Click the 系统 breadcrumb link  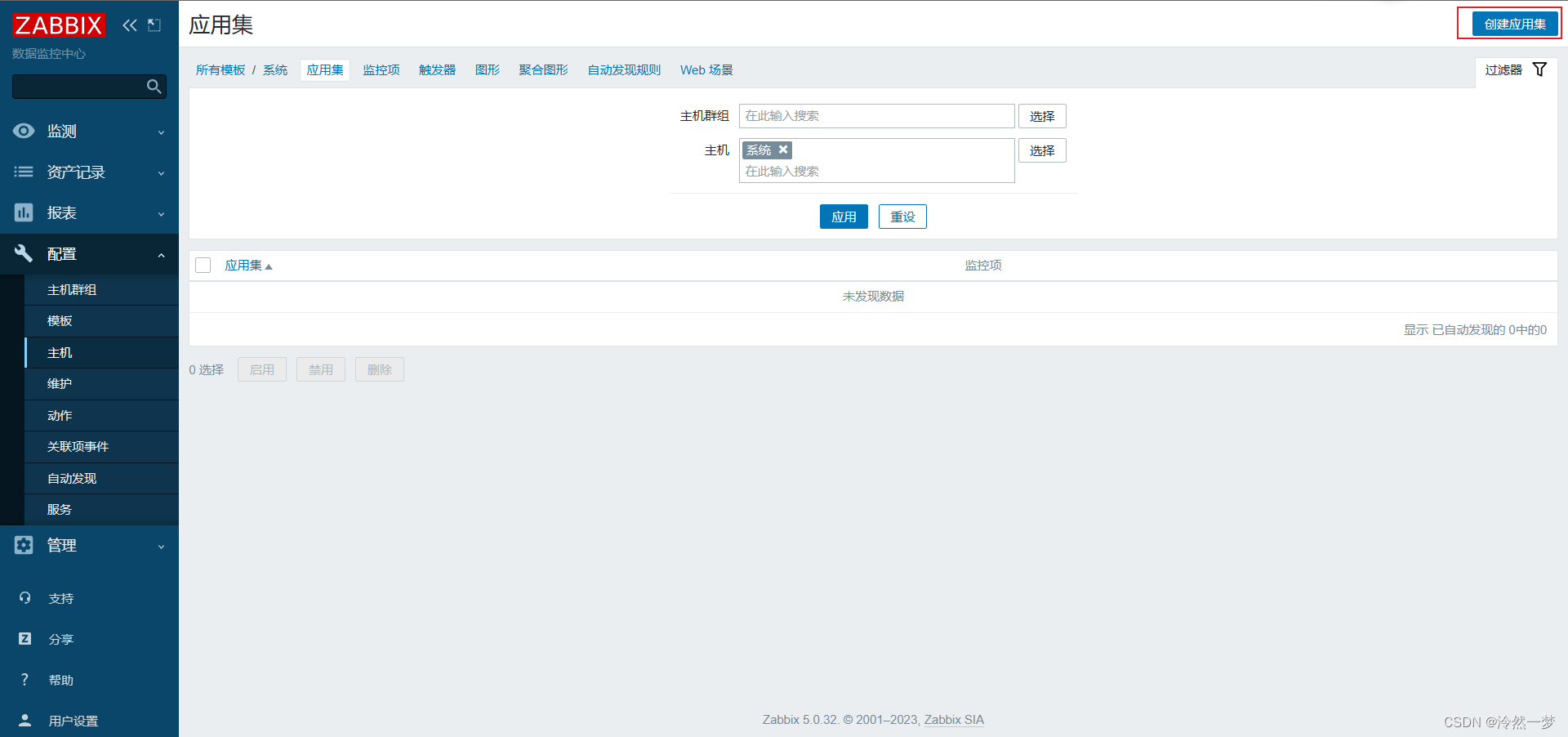[x=275, y=70]
